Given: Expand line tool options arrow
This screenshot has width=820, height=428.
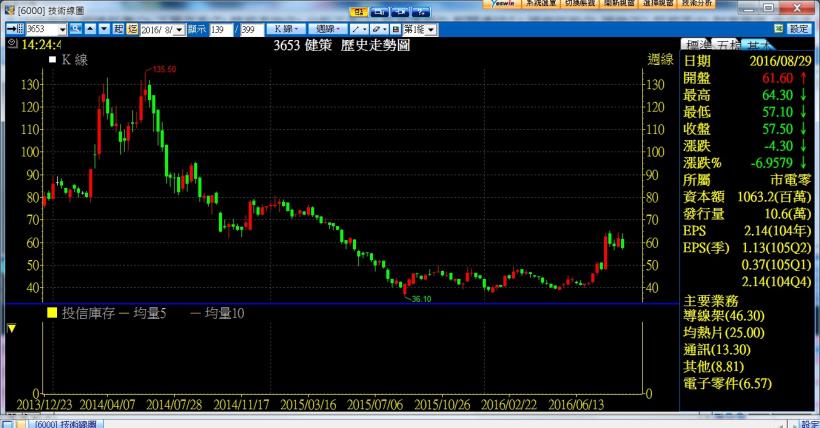Looking at the screenshot, I should coord(365,29).
